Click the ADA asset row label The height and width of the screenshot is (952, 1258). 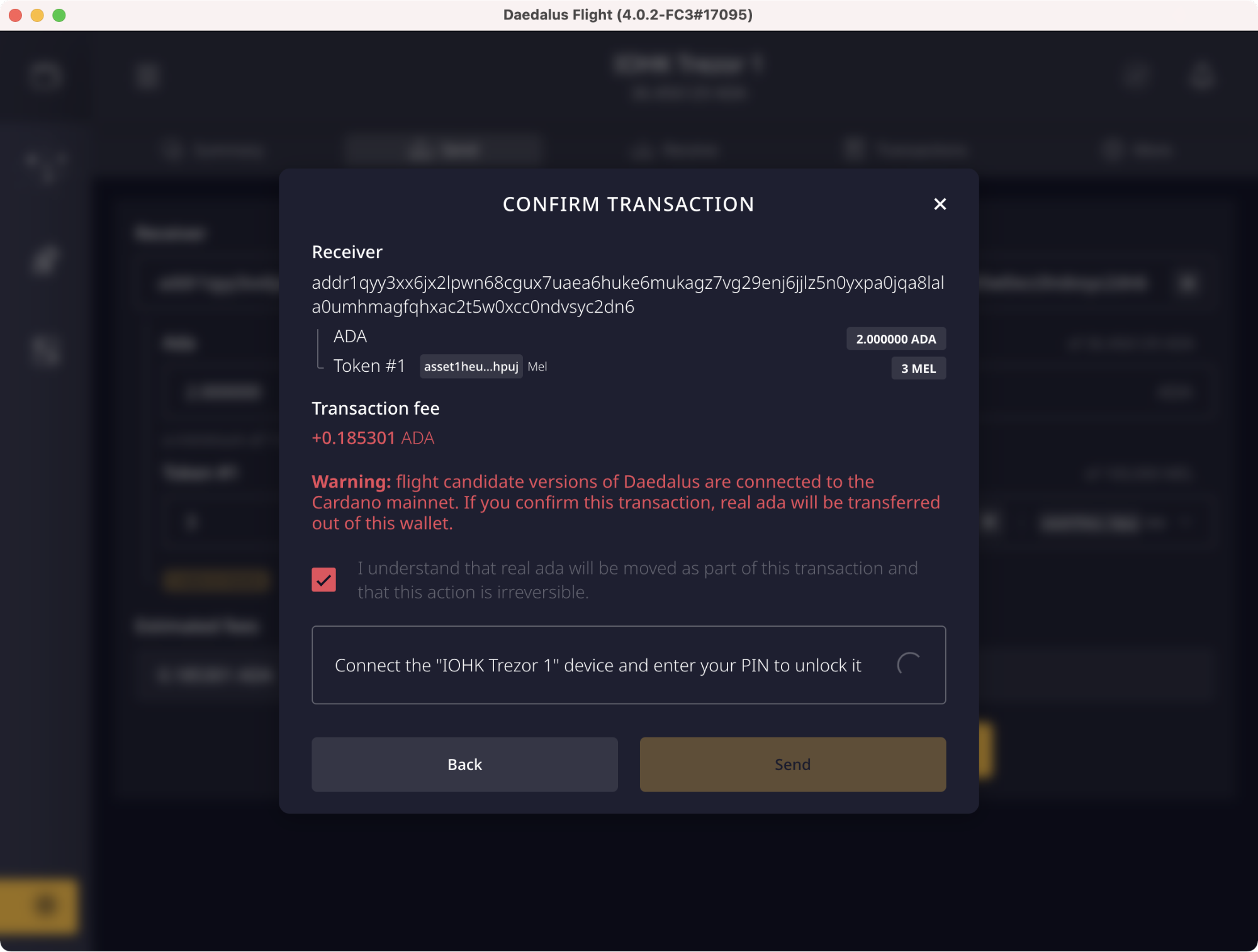350,336
